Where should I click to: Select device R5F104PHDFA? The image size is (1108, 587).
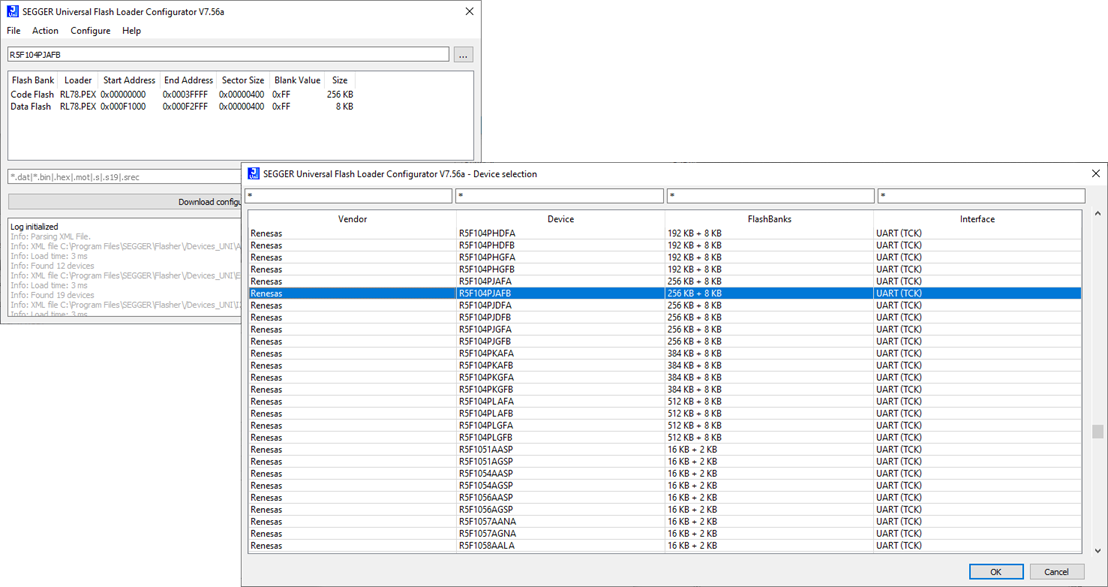665,233
